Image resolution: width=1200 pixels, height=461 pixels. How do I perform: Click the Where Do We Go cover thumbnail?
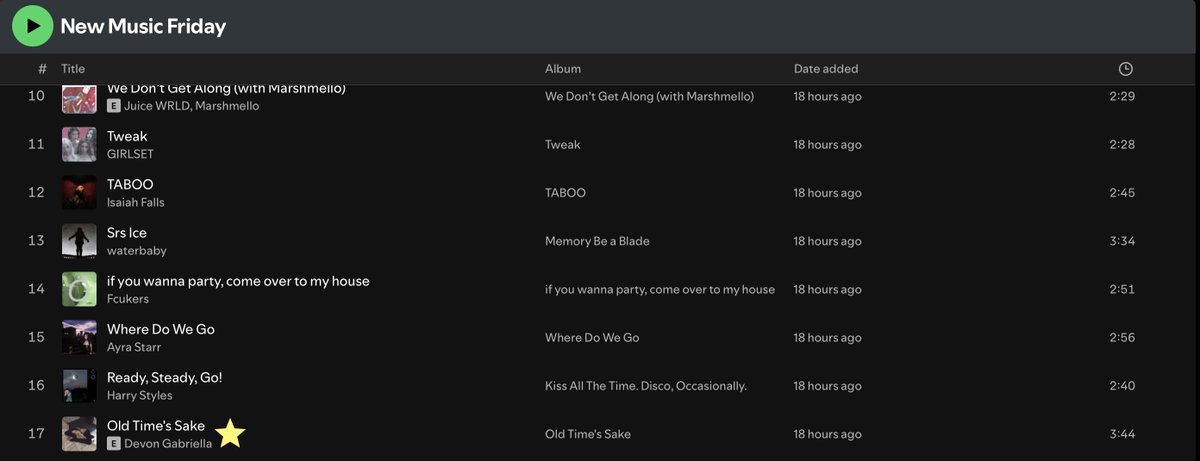(79, 337)
